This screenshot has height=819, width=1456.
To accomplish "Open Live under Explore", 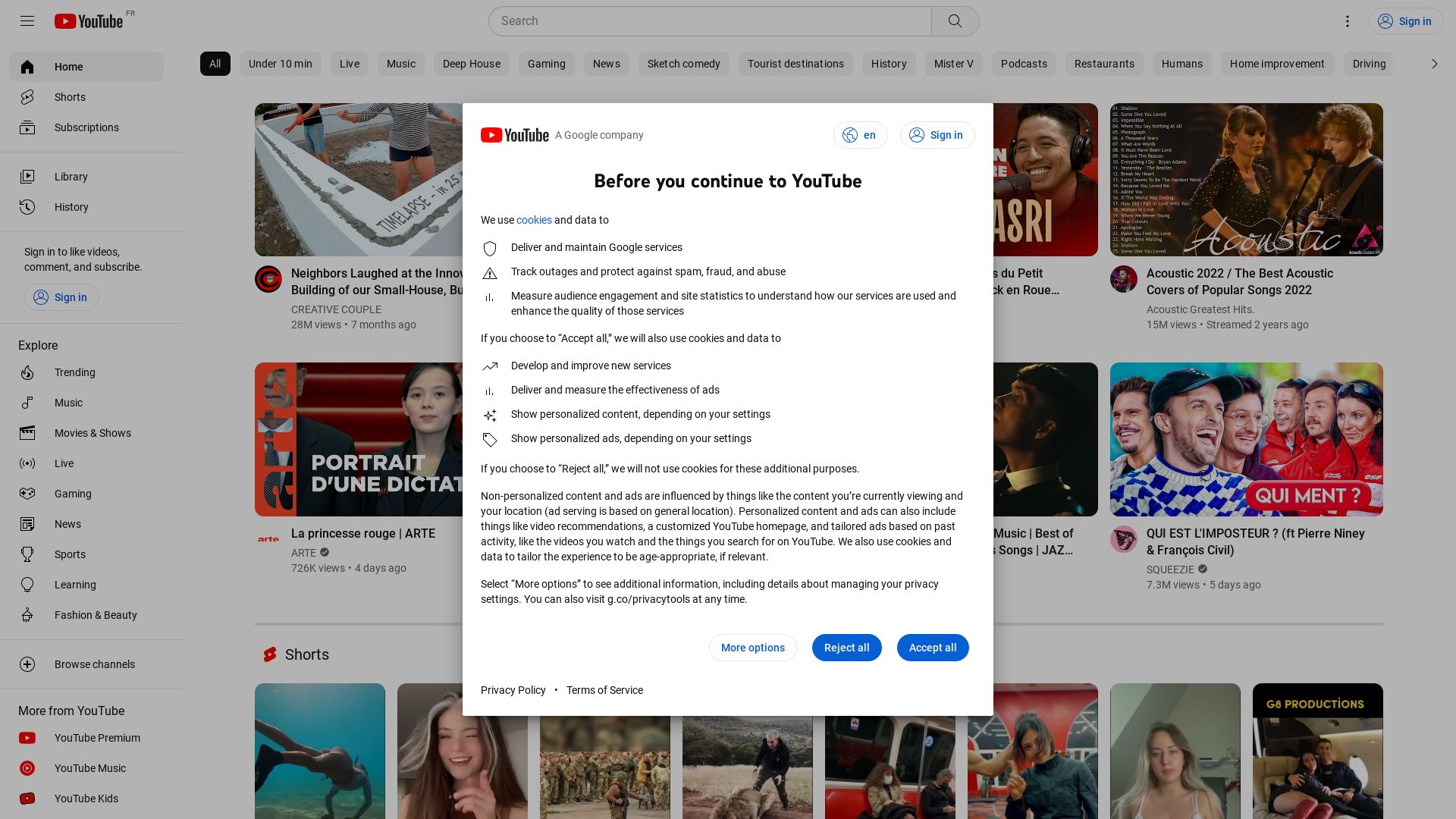I will point(86,463).
